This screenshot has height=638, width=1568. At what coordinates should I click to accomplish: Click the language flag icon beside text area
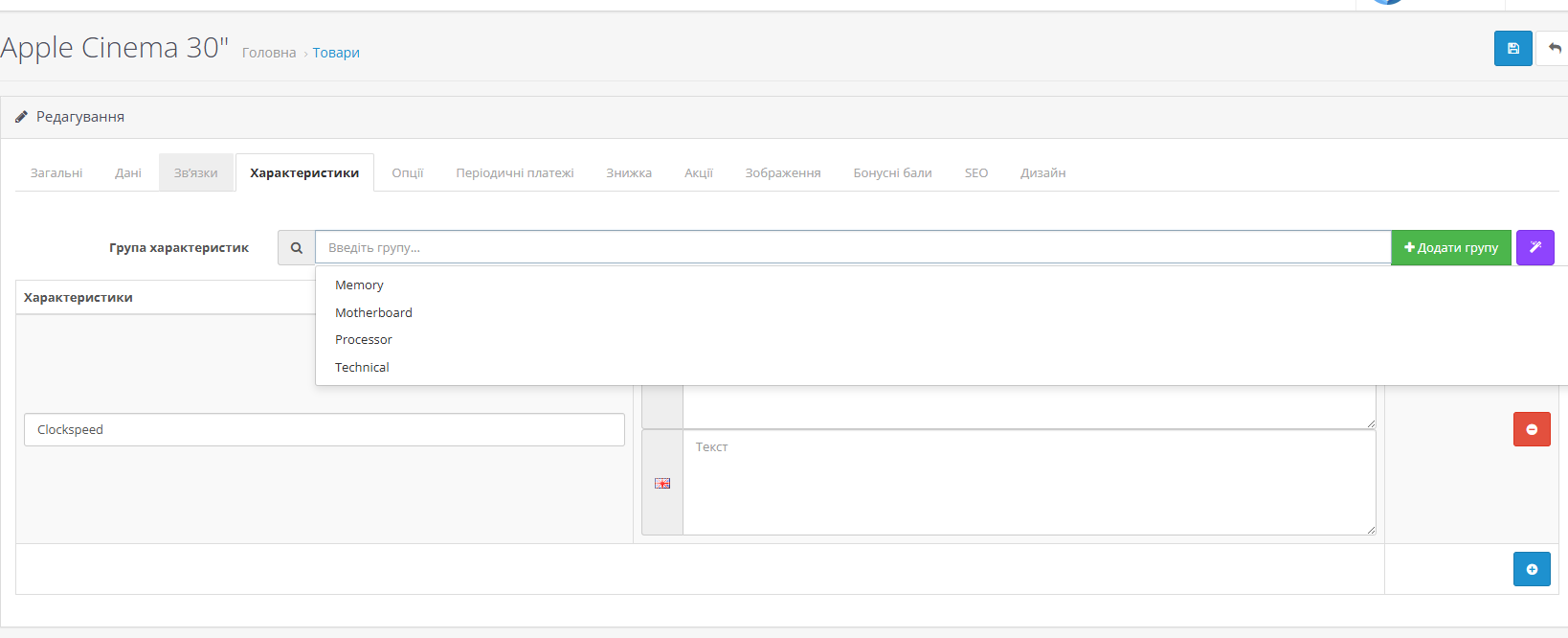662,484
